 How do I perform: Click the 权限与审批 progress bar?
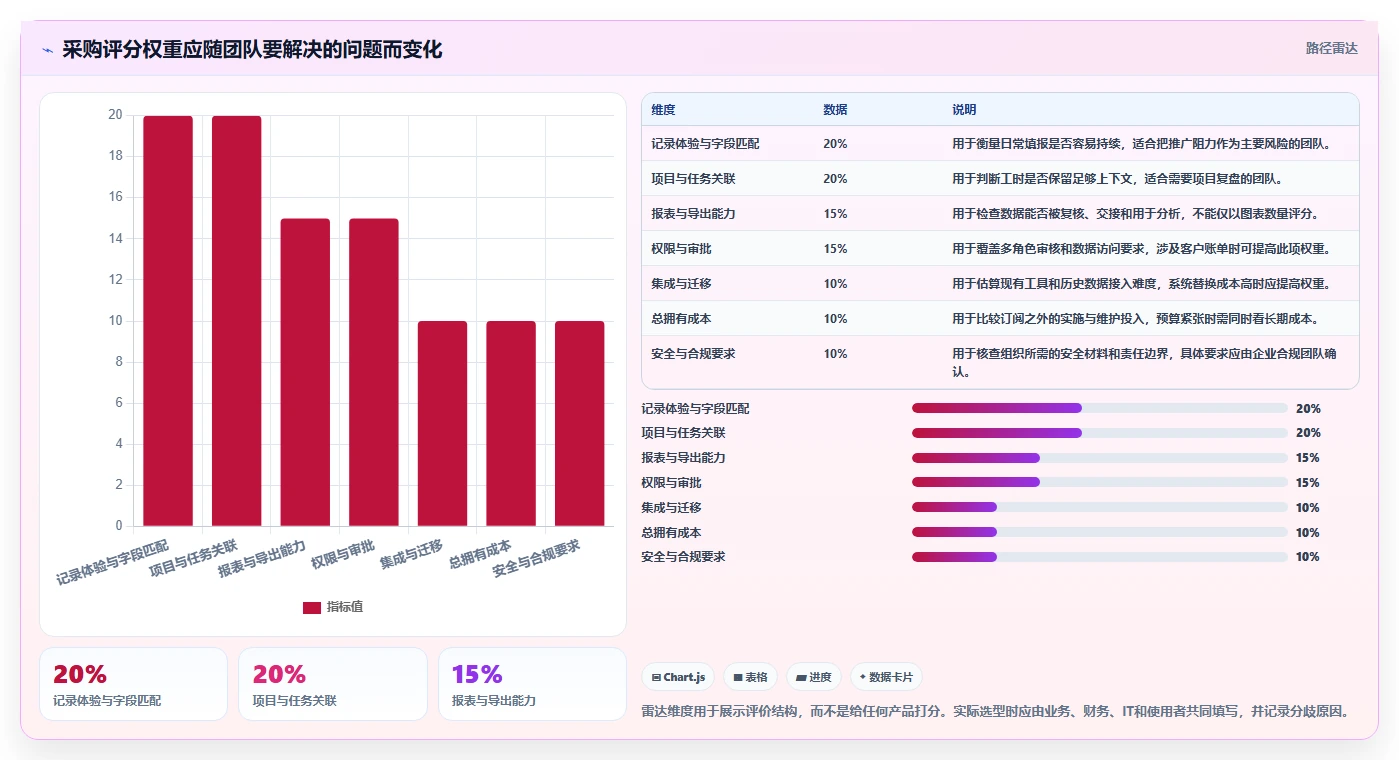pos(1100,482)
